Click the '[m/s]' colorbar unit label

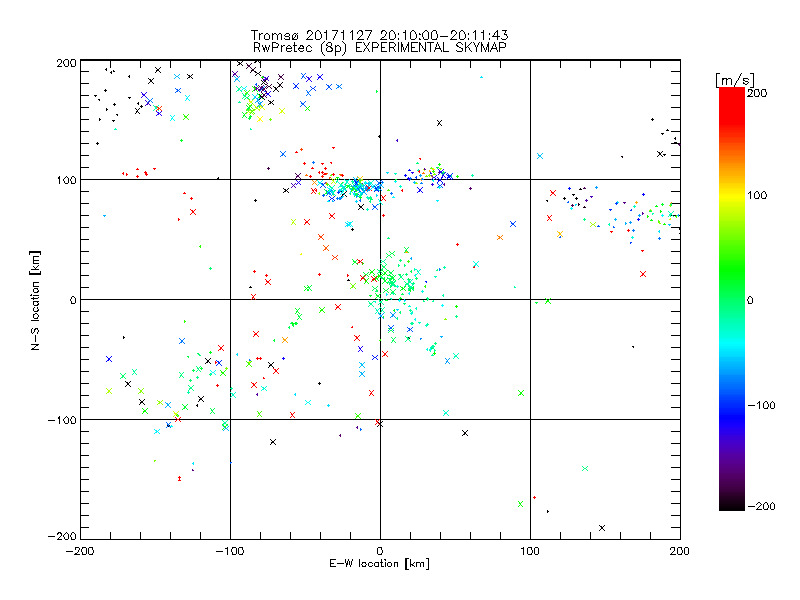coord(735,80)
